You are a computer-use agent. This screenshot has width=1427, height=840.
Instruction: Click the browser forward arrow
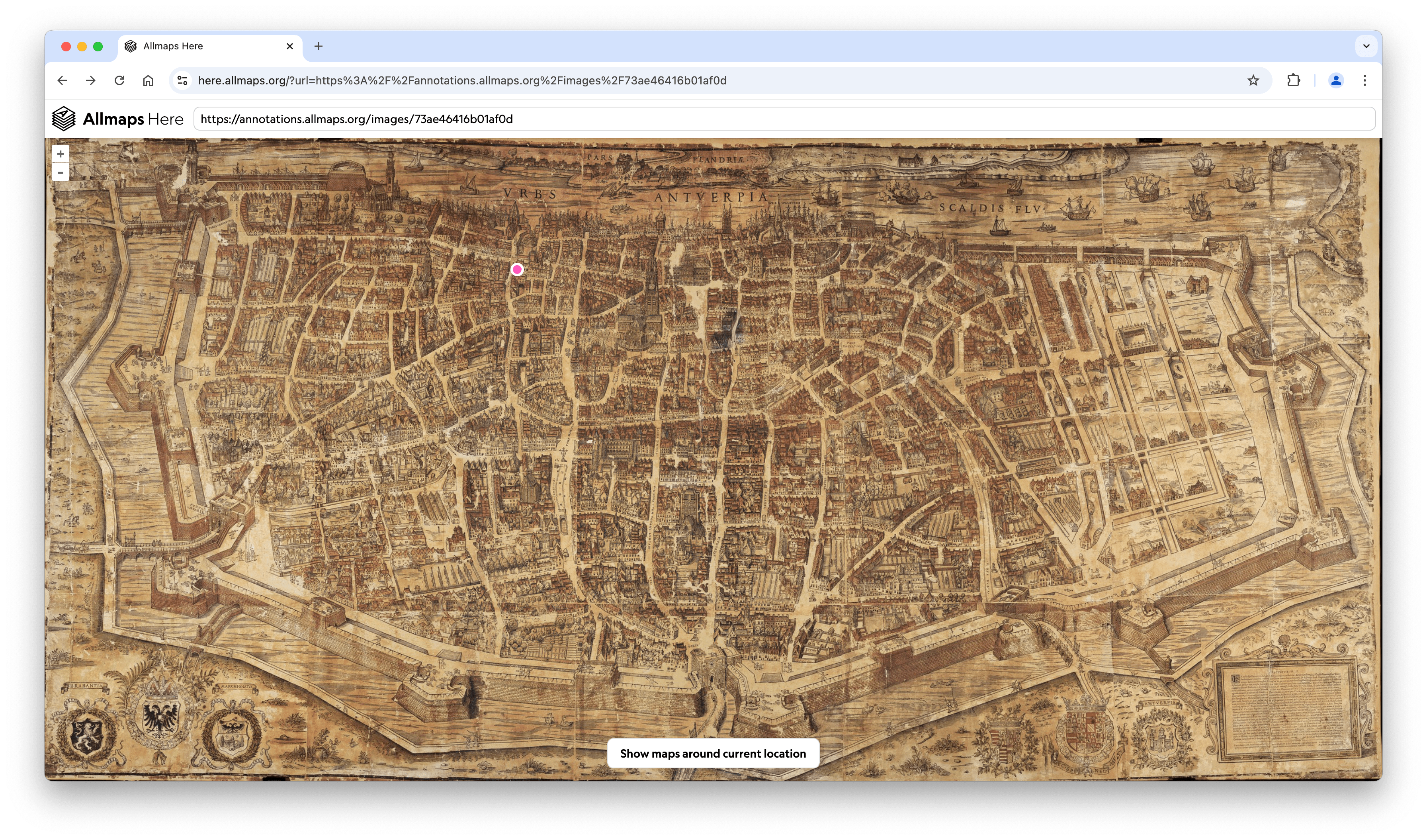[91, 80]
